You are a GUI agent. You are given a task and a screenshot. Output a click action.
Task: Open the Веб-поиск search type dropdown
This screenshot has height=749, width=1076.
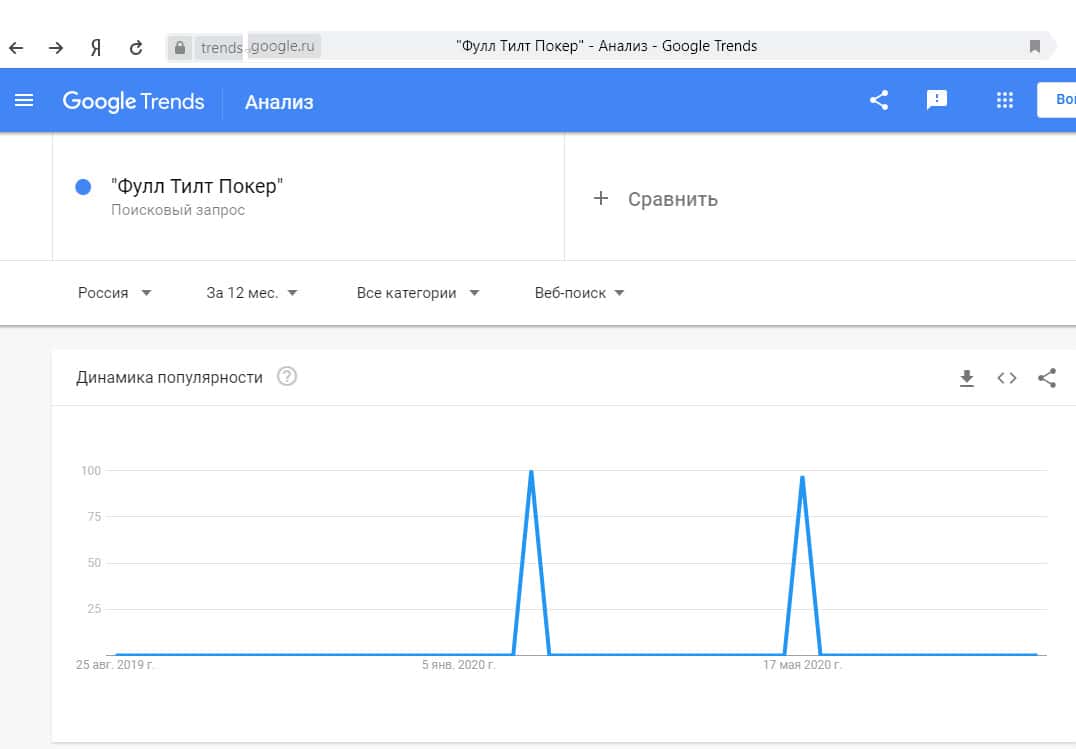pyautogui.click(x=579, y=293)
